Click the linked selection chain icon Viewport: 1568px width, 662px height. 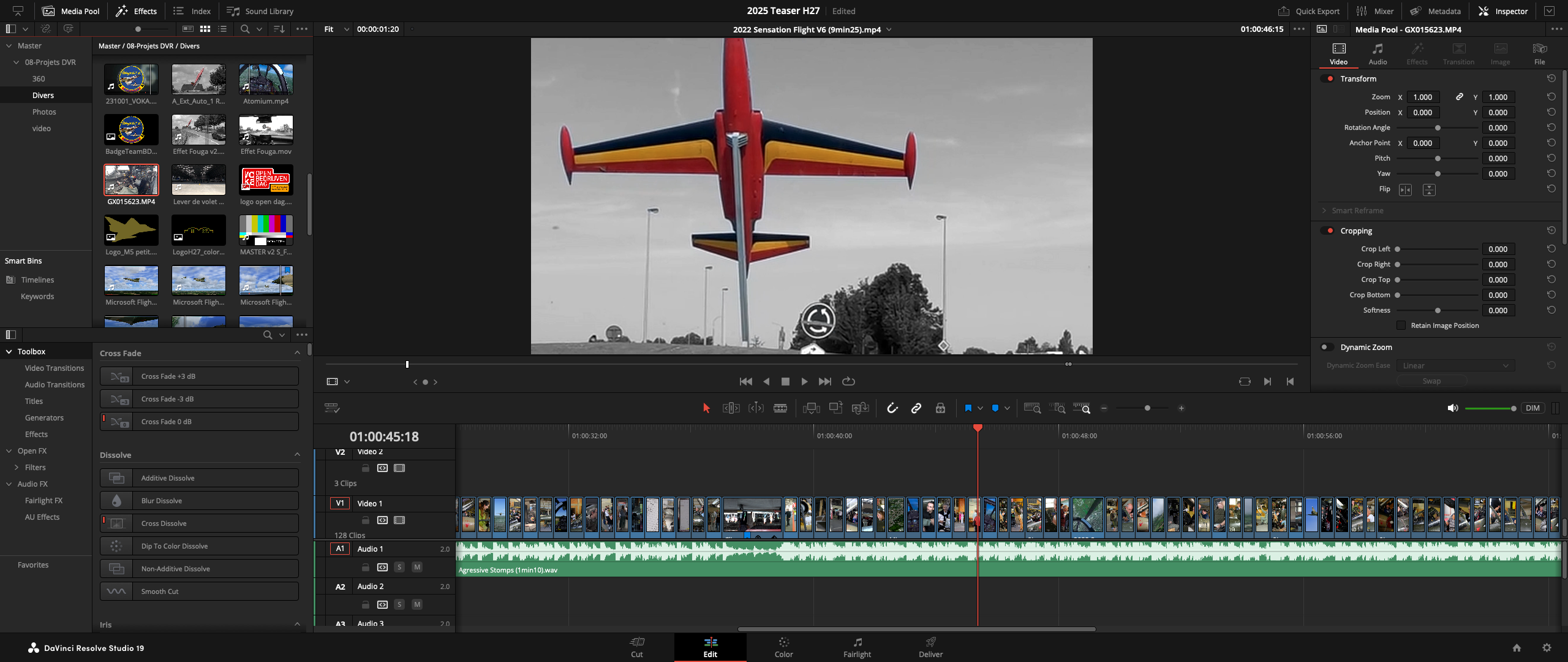[916, 408]
